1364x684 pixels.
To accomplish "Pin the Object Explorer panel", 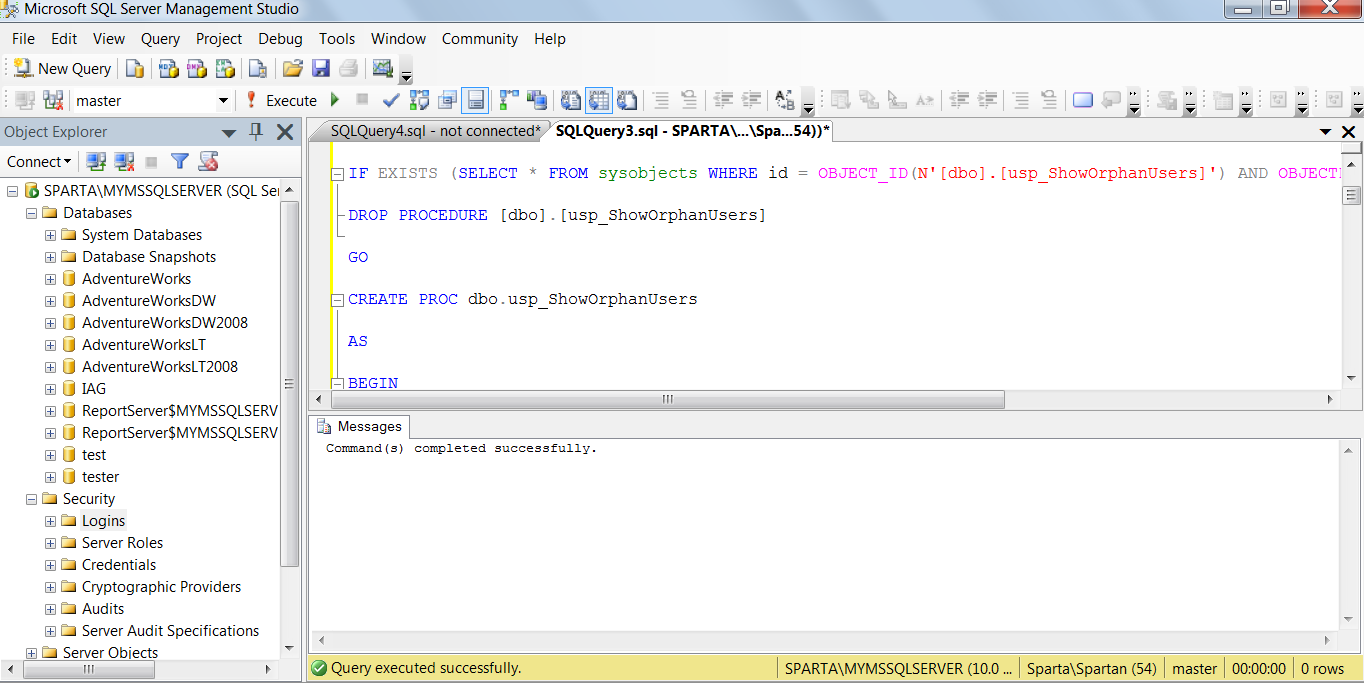I will [256, 131].
